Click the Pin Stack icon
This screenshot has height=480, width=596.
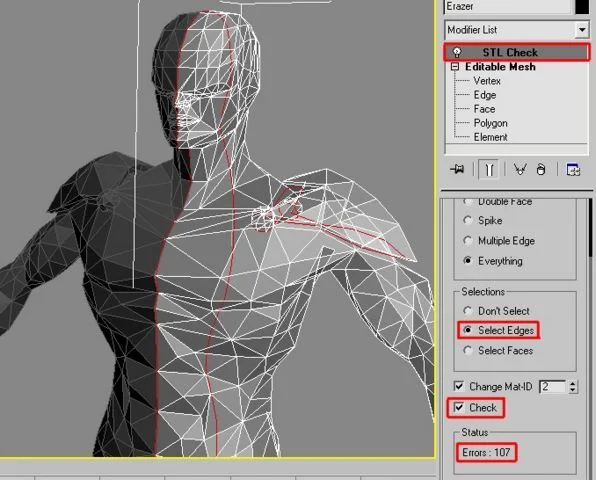point(457,169)
